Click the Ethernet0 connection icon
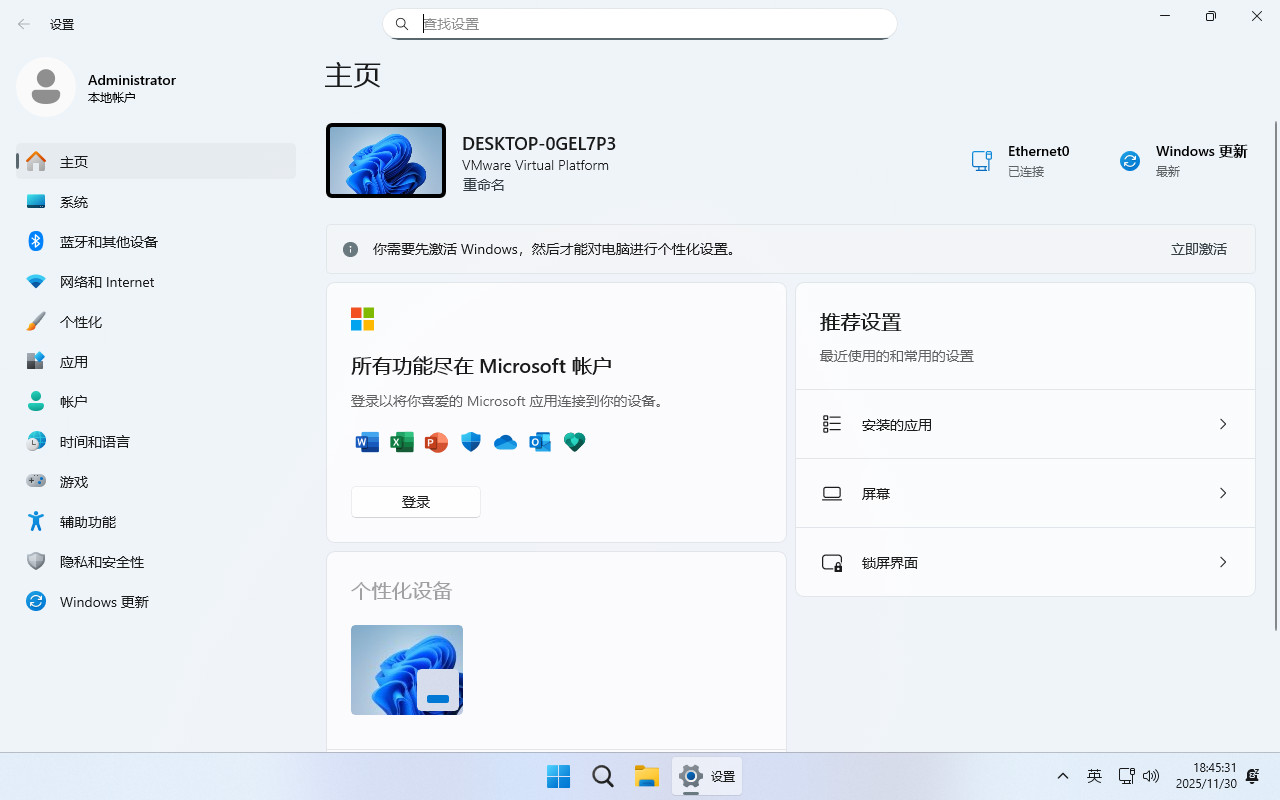 981,160
